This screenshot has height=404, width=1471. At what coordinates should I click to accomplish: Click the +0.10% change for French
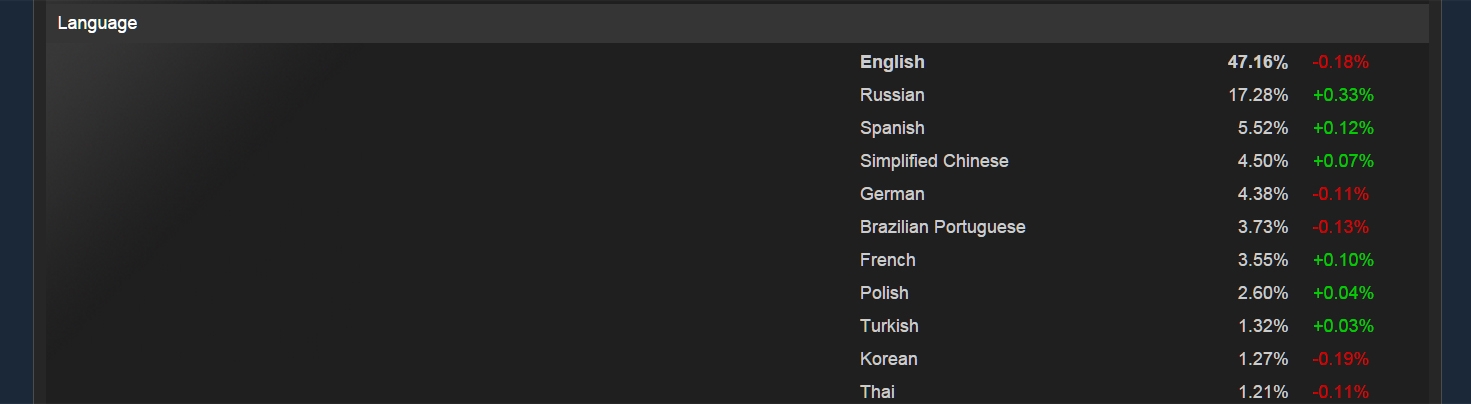coord(1343,260)
